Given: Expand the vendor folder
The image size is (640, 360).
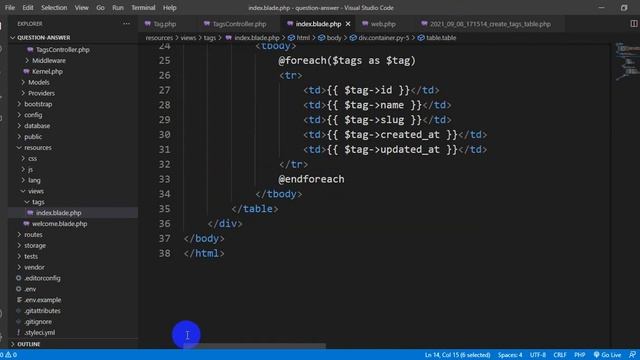Looking at the screenshot, I should (x=34, y=267).
